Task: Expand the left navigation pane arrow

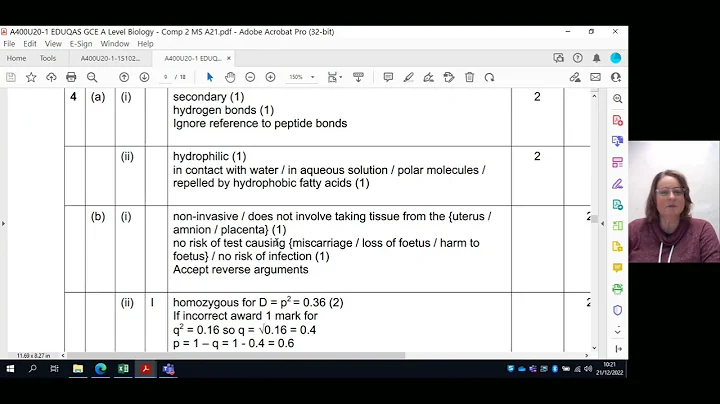Action: (3, 224)
